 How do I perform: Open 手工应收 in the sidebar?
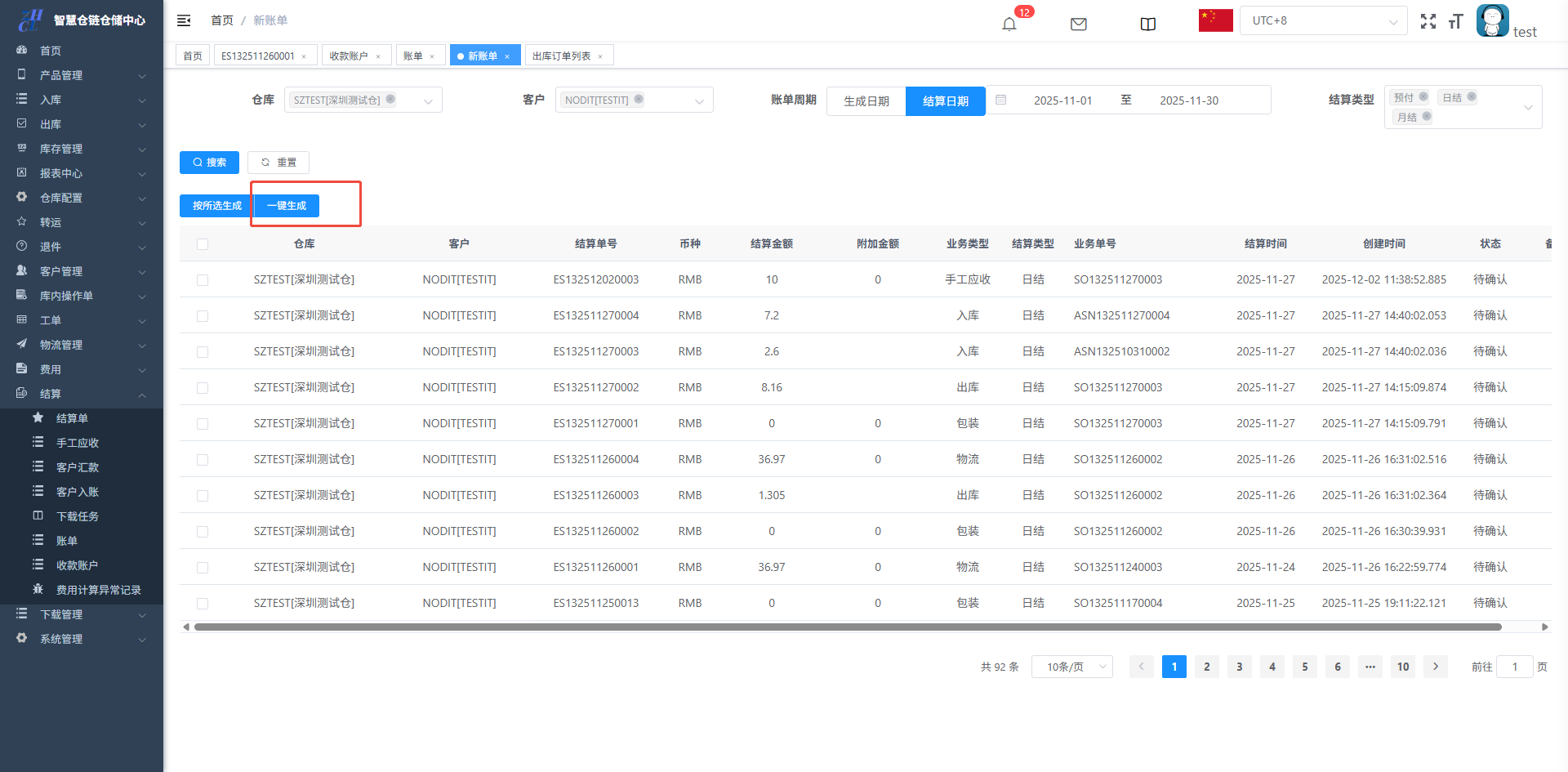coord(78,443)
